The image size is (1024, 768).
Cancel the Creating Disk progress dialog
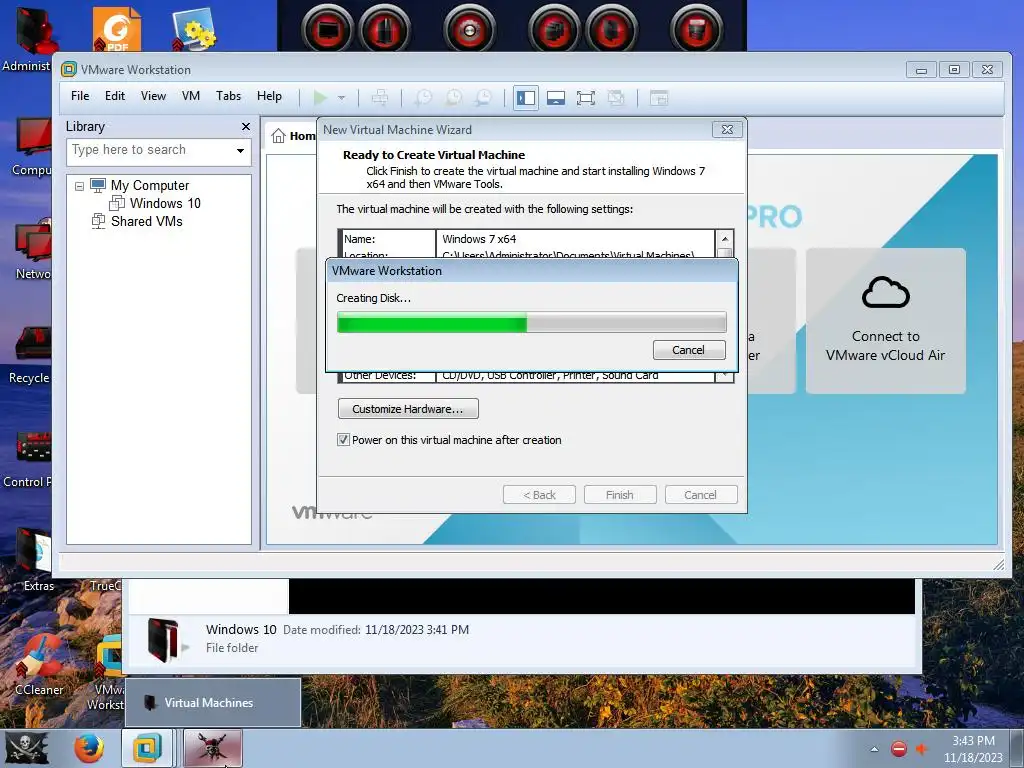[x=689, y=350]
